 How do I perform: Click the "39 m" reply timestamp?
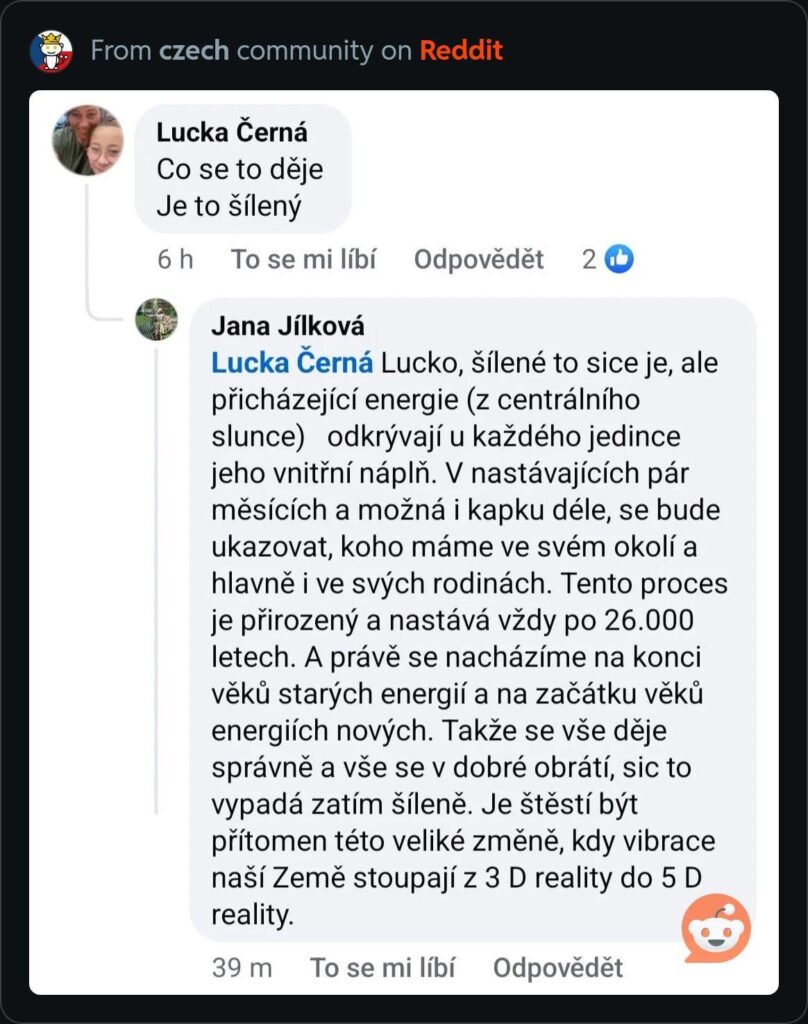click(x=242, y=968)
